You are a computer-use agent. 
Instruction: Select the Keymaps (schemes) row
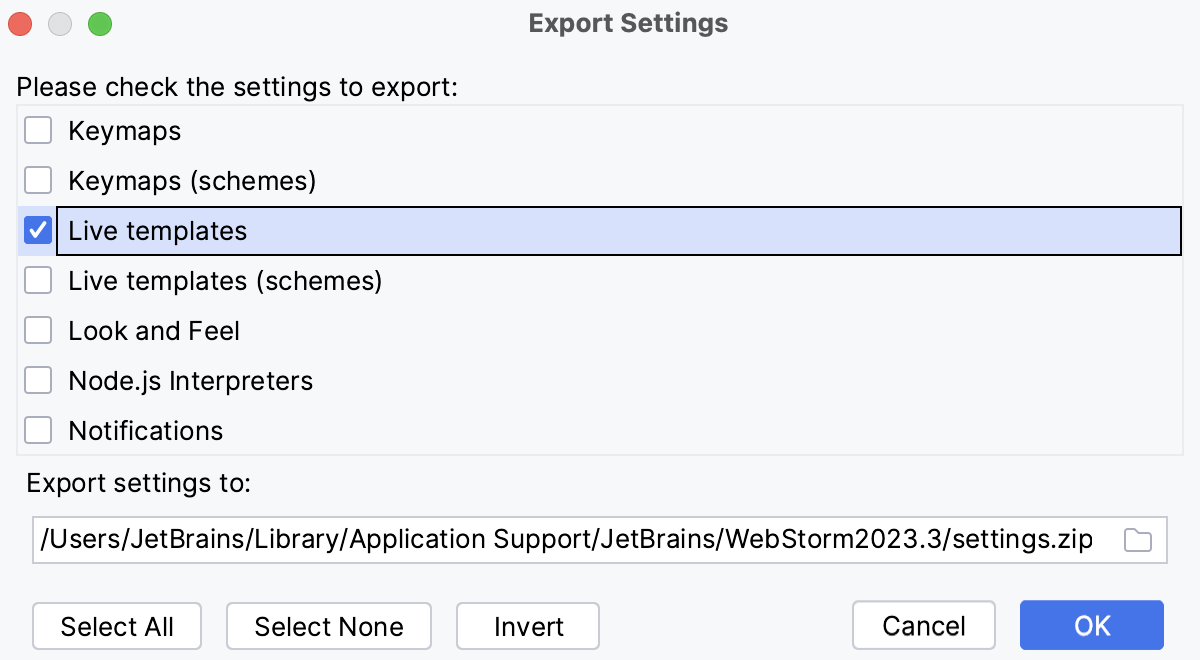[190, 180]
